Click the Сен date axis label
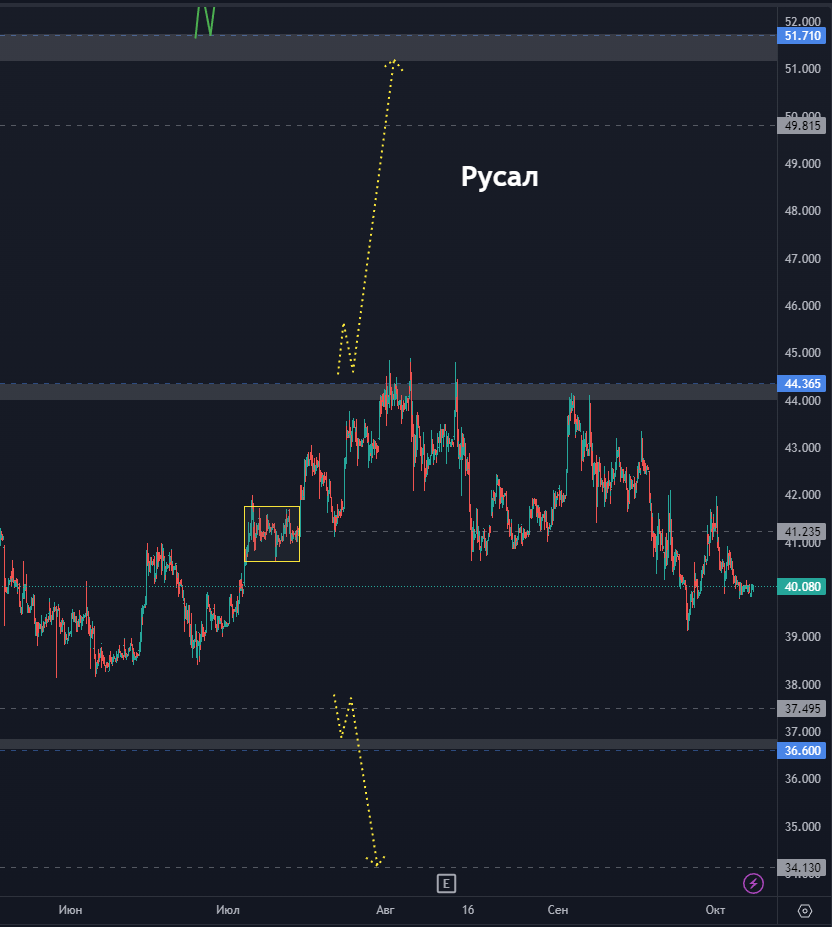Image resolution: width=832 pixels, height=927 pixels. [x=558, y=910]
